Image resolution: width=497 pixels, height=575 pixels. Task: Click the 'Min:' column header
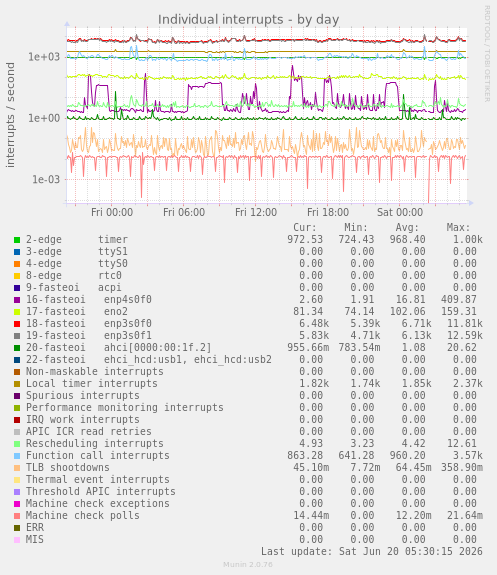click(x=356, y=228)
